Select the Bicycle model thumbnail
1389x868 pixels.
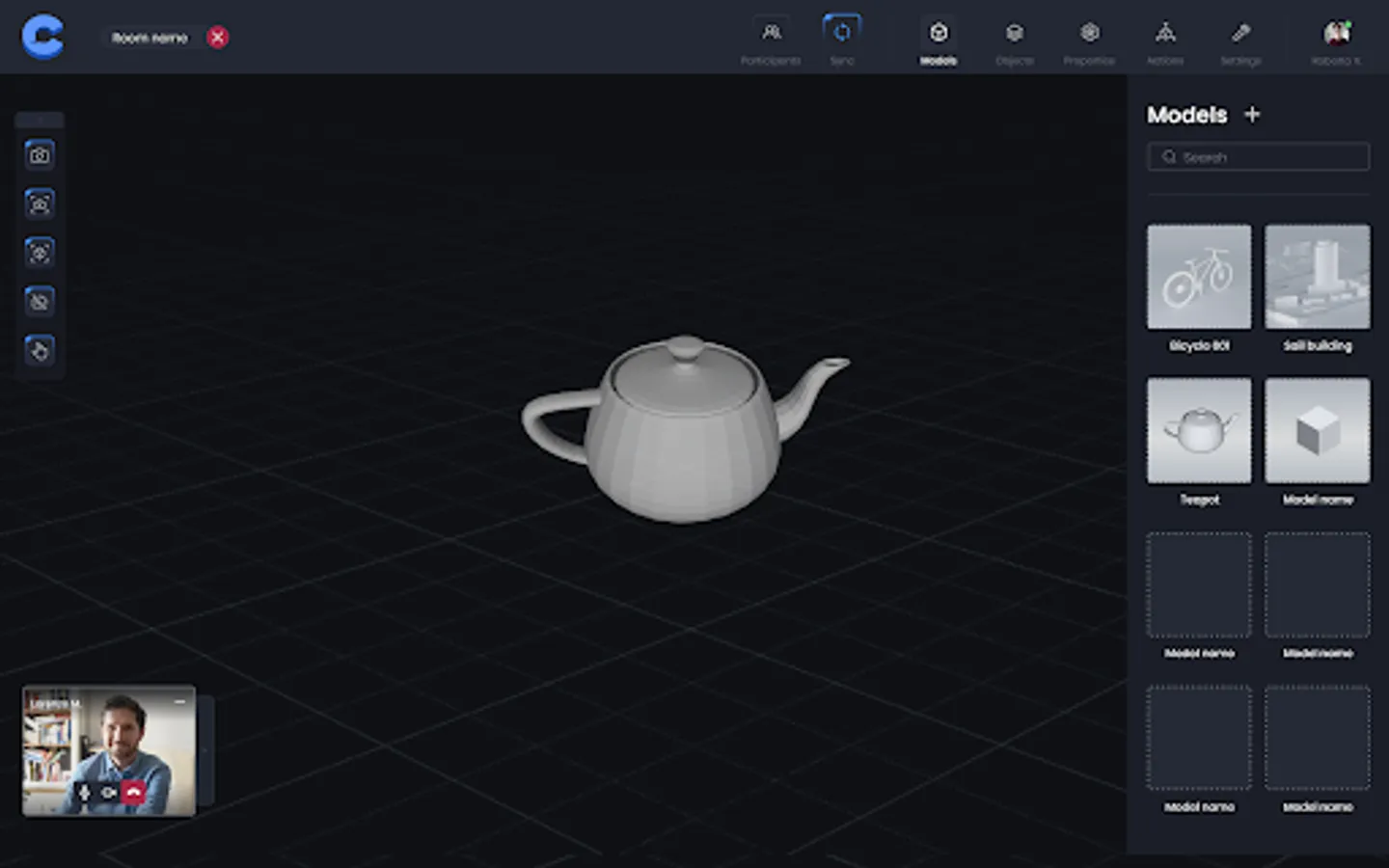tap(1199, 277)
